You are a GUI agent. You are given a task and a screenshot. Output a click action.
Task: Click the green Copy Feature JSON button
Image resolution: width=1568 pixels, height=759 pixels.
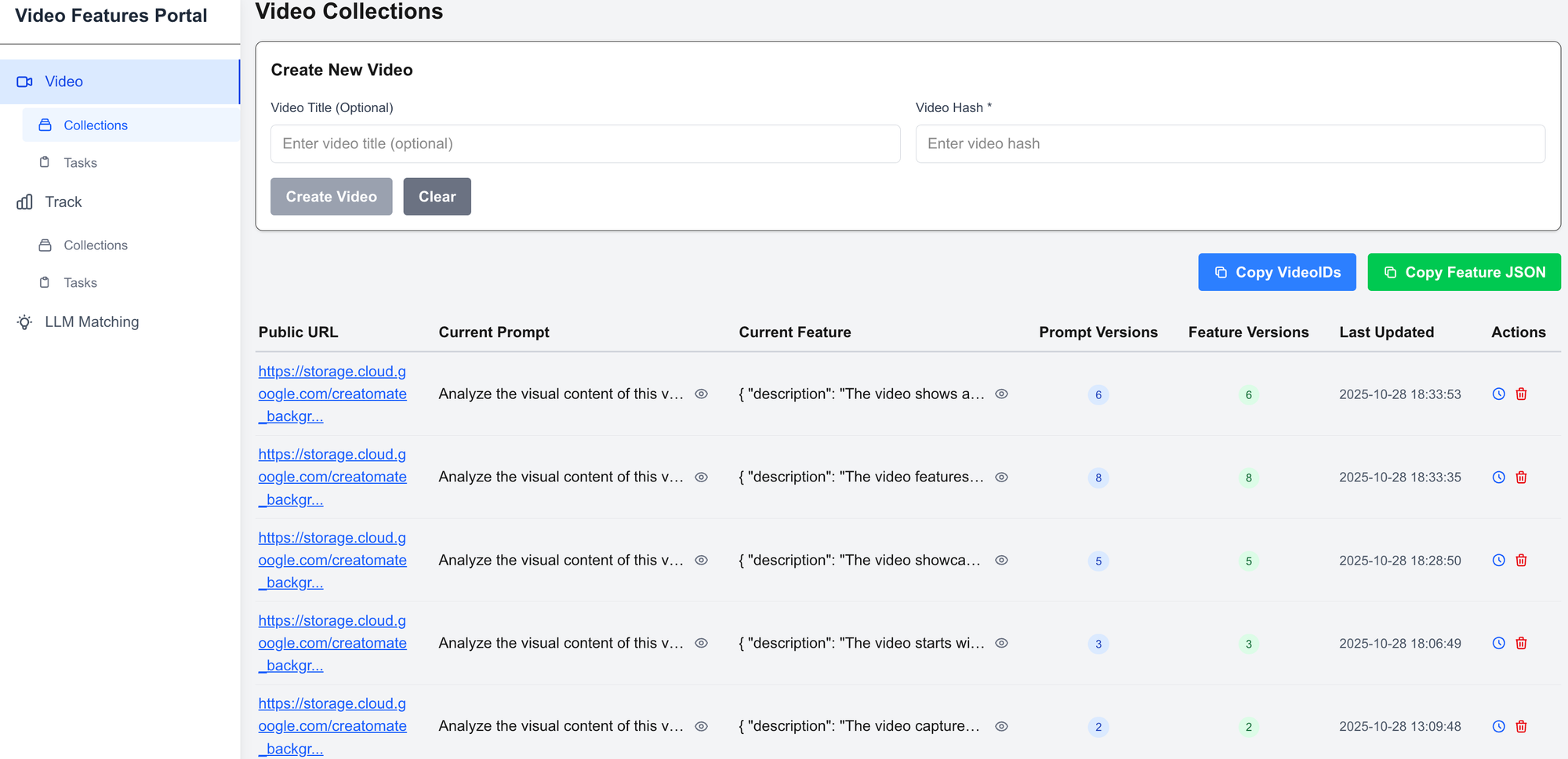click(1463, 272)
